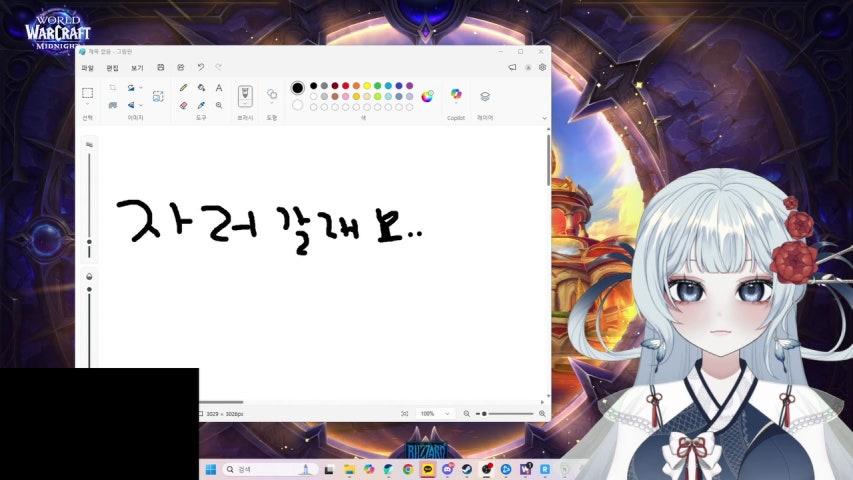This screenshot has width=853, height=480.
Task: Click the taskbar 검색 search box
Action: point(269,469)
